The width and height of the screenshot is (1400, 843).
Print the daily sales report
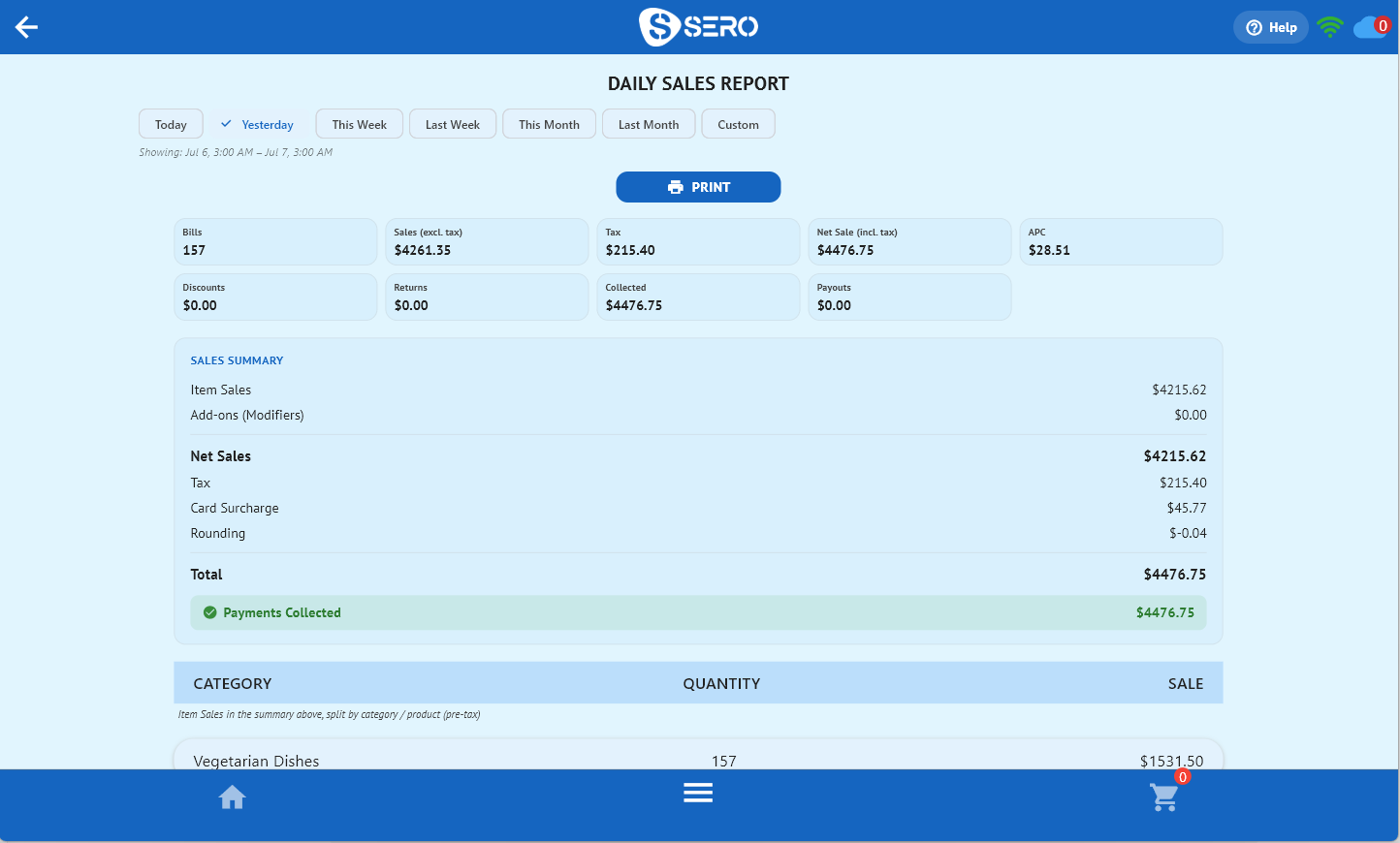point(698,187)
